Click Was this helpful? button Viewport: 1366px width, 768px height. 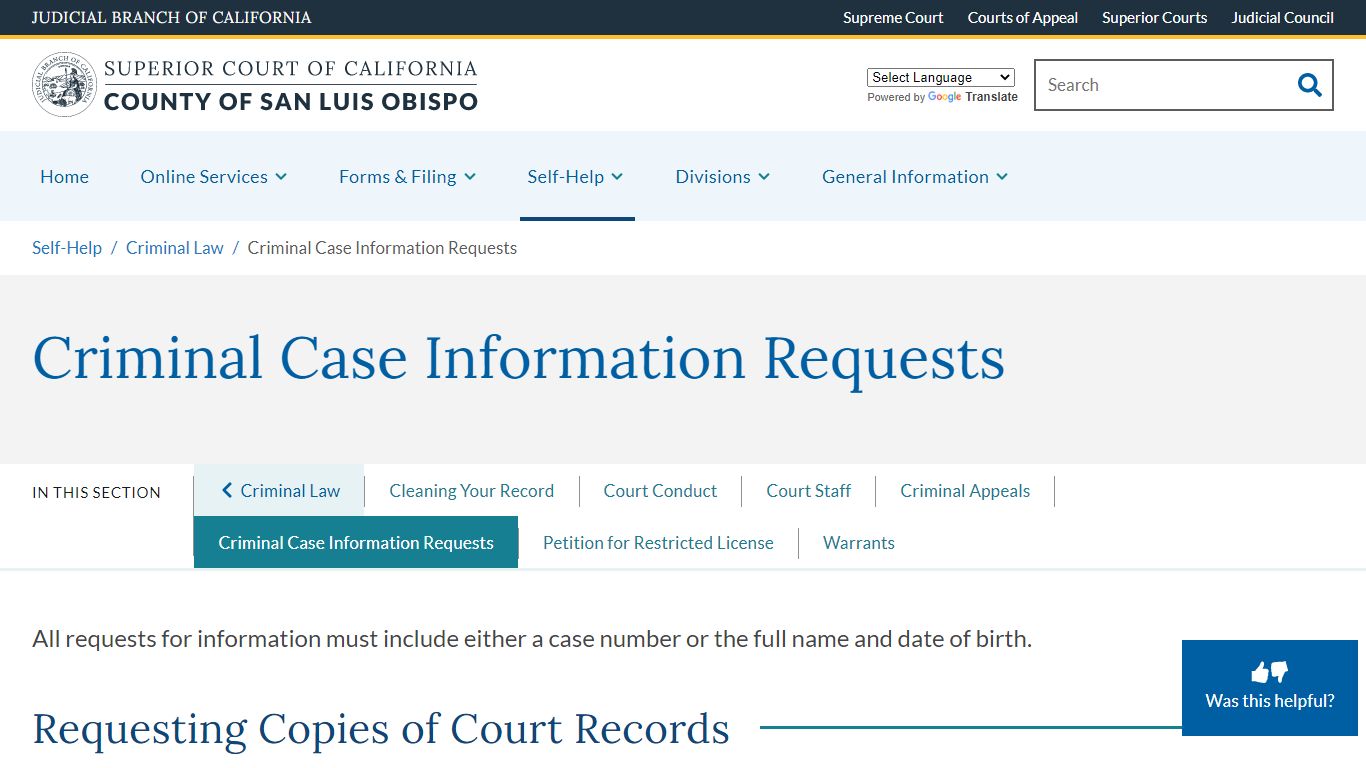click(x=1270, y=688)
